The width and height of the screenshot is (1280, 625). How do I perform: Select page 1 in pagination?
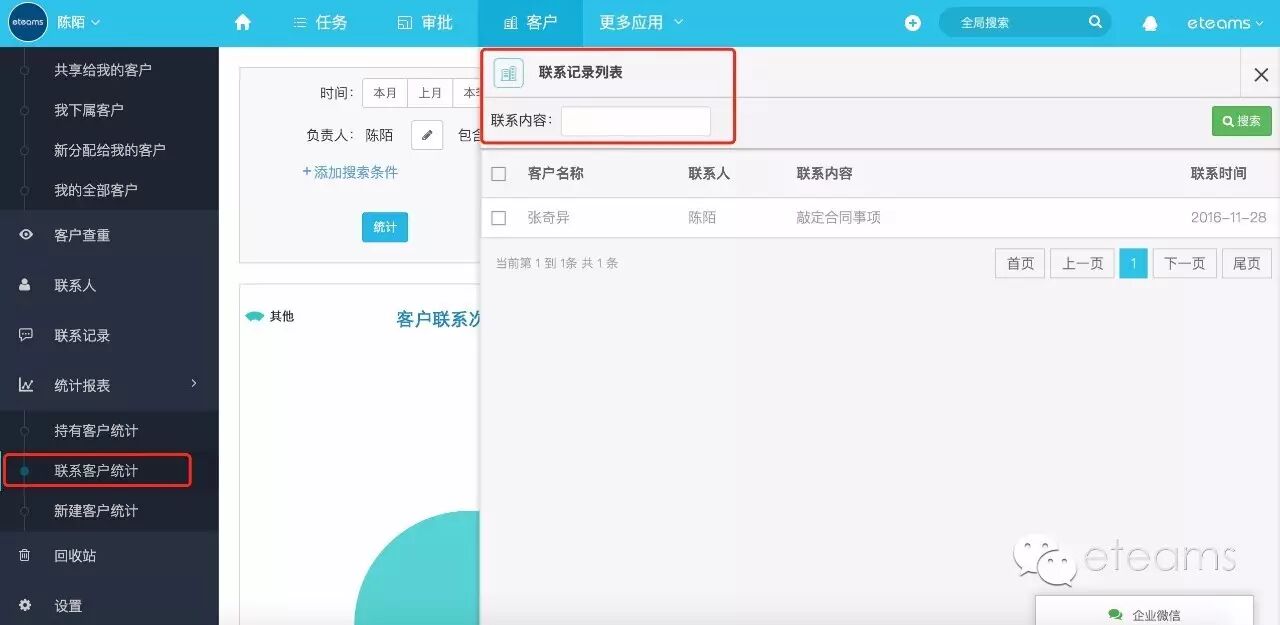point(1133,264)
